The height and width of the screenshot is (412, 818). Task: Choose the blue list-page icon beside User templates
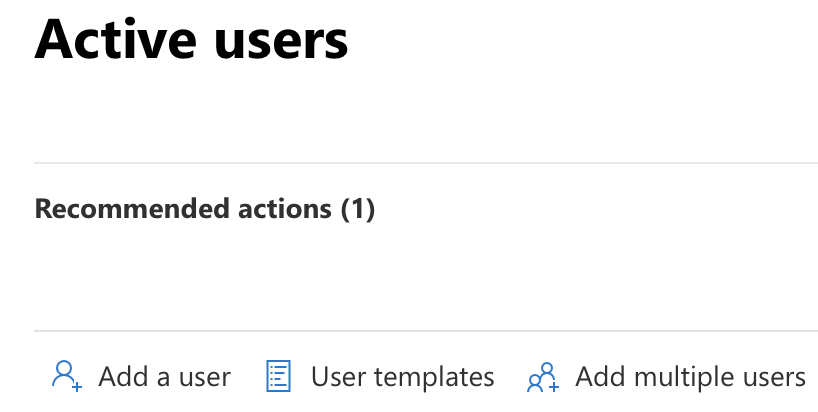tap(278, 376)
